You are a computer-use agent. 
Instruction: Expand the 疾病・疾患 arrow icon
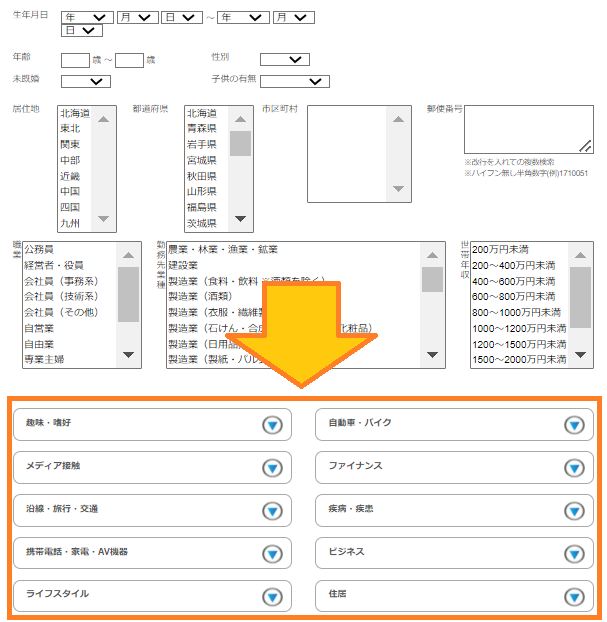(573, 511)
